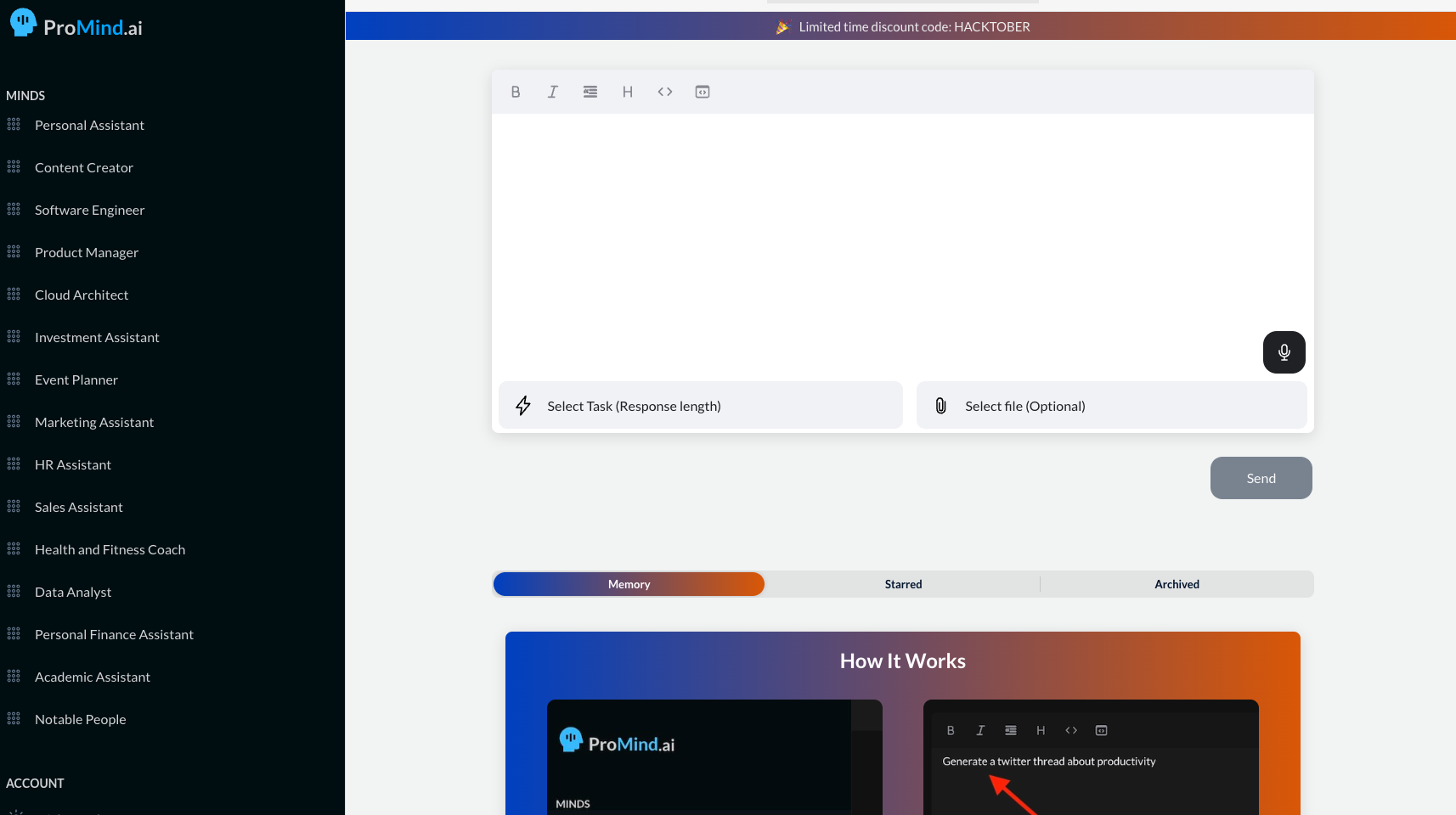This screenshot has height=815, width=1456.
Task: Open the Data Analyst mind
Action: (x=73, y=592)
